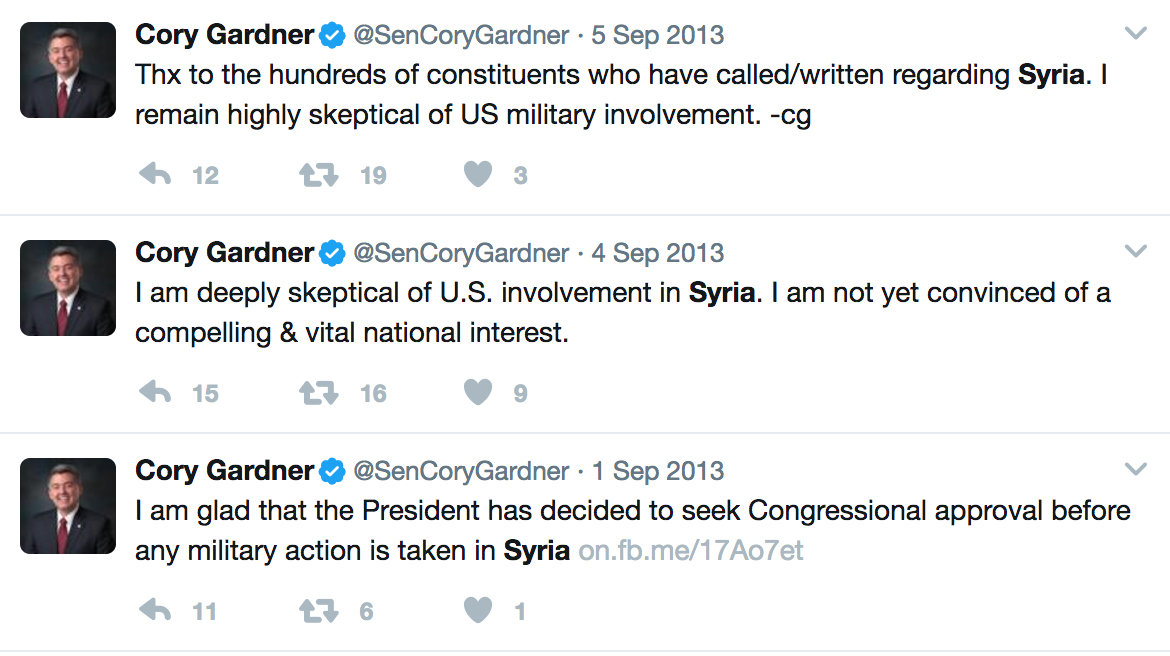Image resolution: width=1170 pixels, height=656 pixels.
Task: Open more options for 5 Sep tweet
Action: pos(1135,34)
